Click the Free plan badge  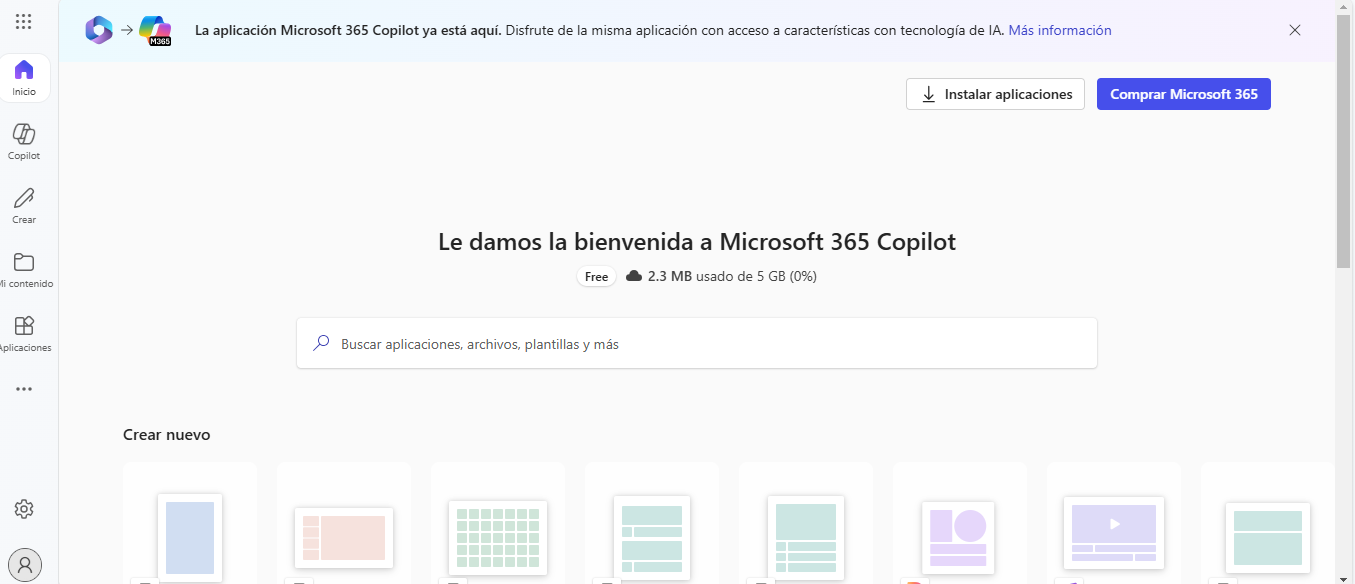(596, 277)
